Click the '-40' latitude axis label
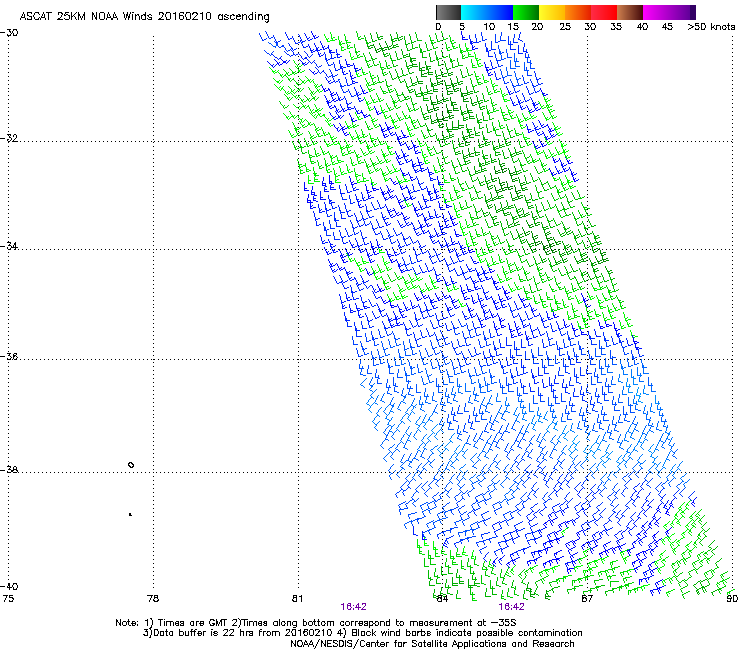This screenshot has width=740, height=650. pyautogui.click(x=9, y=587)
